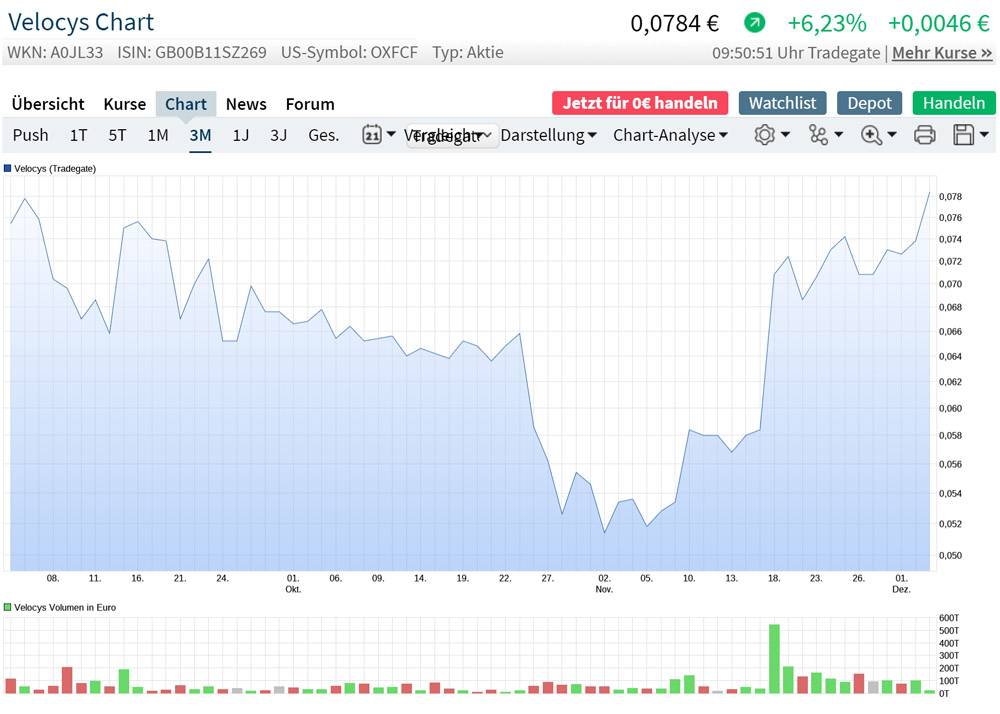Switch to the Übersicht tab
This screenshot has height=714, width=1000.
[x=48, y=104]
